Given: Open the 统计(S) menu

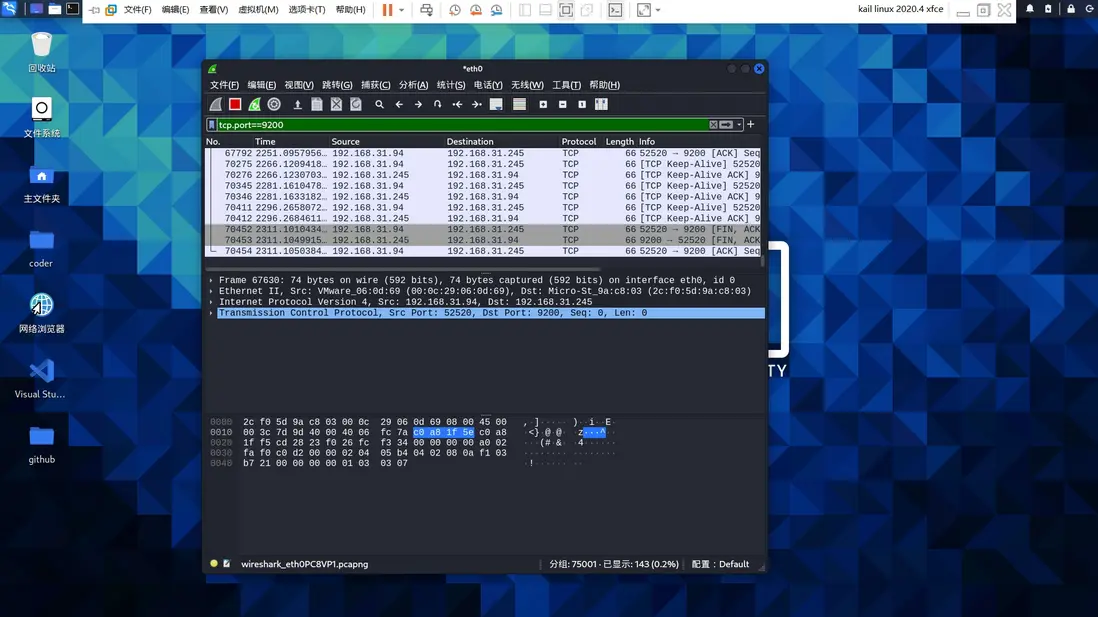Looking at the screenshot, I should (x=451, y=85).
